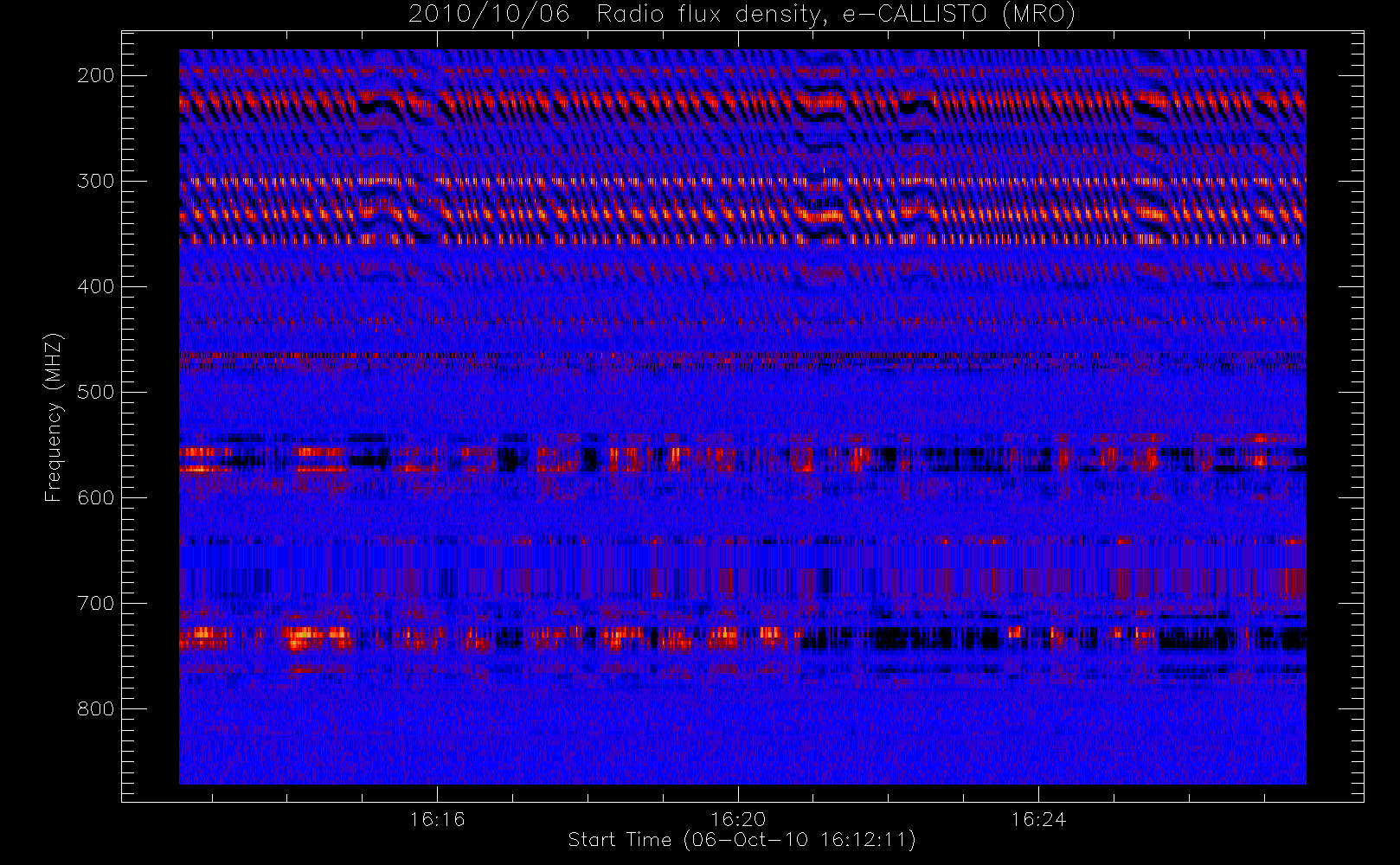Click the 'Frequency (MHZ)' axis title
The height and width of the screenshot is (865, 1400).
pyautogui.click(x=54, y=417)
